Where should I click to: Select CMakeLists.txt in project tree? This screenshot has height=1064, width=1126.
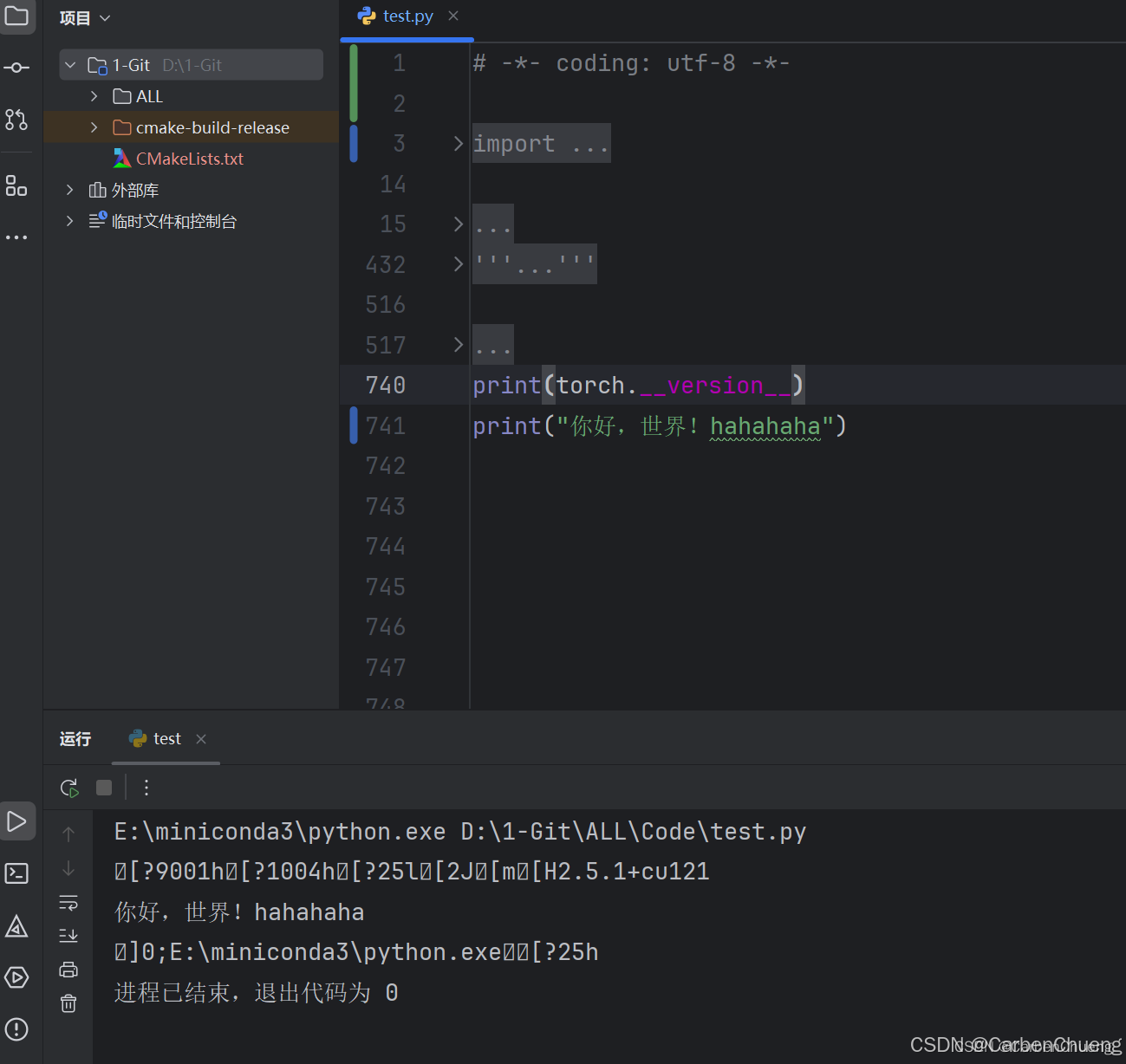coord(190,159)
